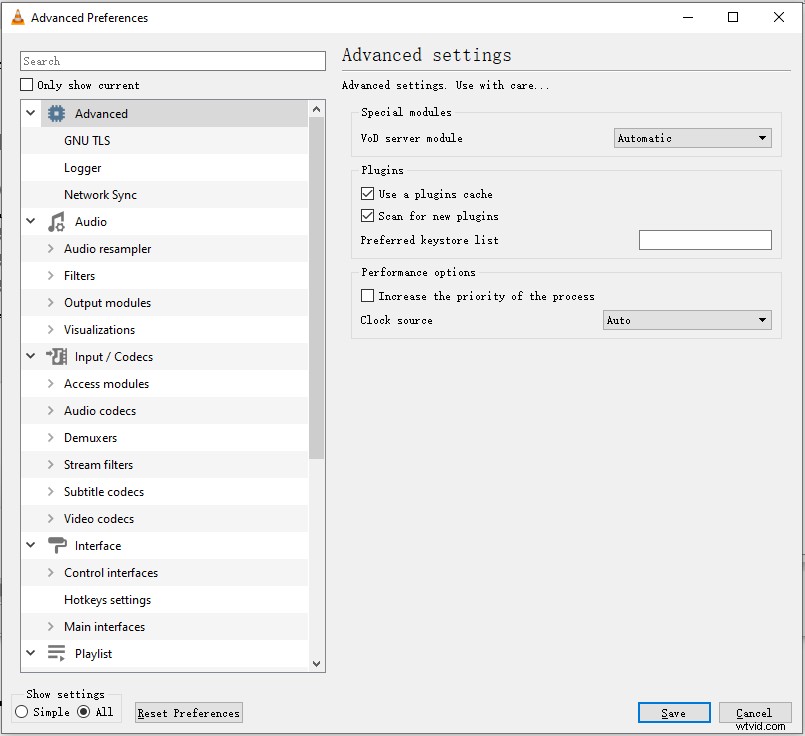This screenshot has width=805, height=736.
Task: Open the Clock source dropdown
Action: (x=687, y=320)
